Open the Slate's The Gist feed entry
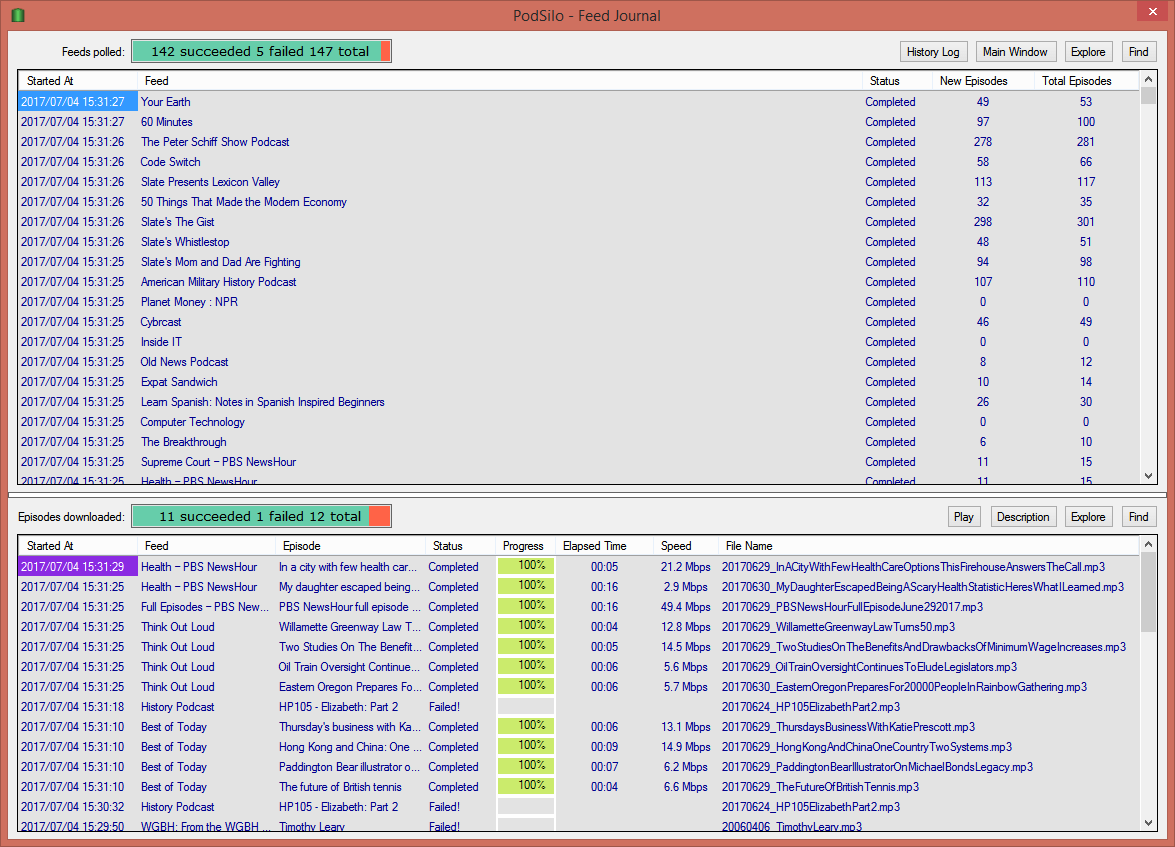Viewport: 1175px width, 847px height. tap(178, 221)
